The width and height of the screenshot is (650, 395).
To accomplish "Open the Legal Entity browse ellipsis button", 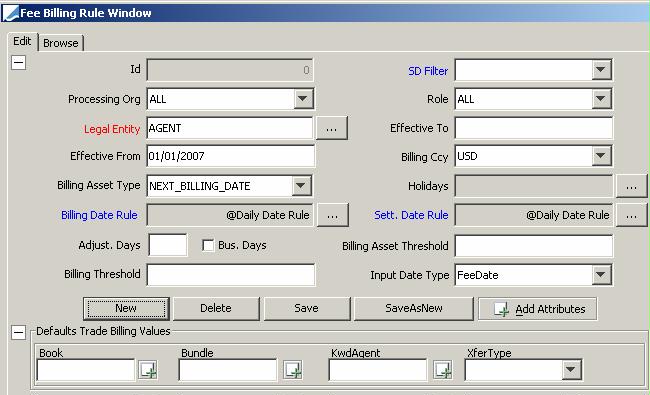I will [332, 128].
